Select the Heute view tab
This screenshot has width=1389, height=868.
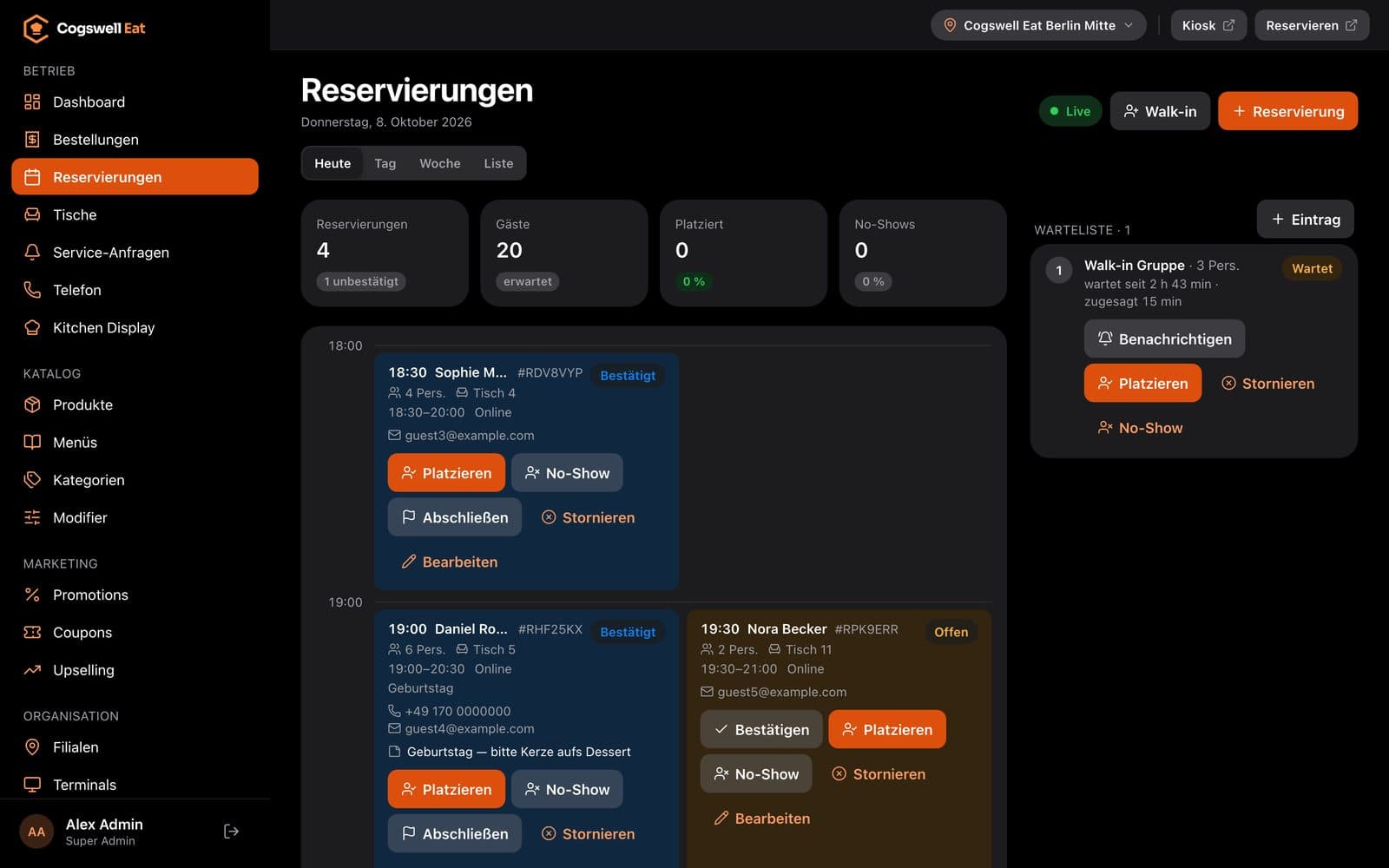[x=332, y=163]
